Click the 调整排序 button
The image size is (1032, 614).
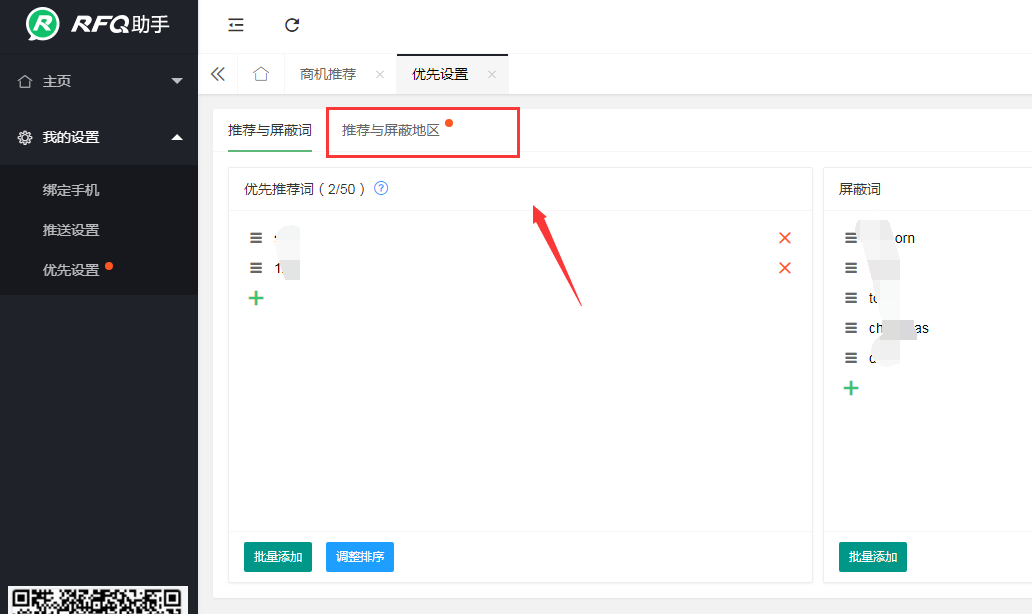point(360,557)
